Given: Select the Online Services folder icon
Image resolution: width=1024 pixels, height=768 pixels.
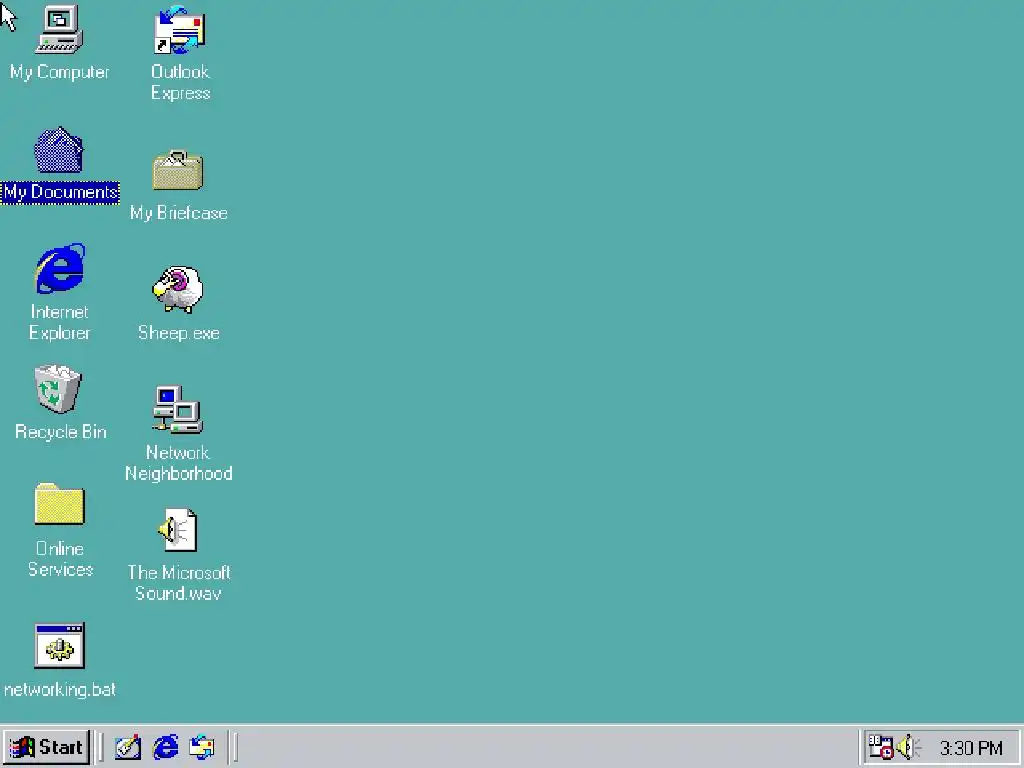Looking at the screenshot, I should (59, 504).
